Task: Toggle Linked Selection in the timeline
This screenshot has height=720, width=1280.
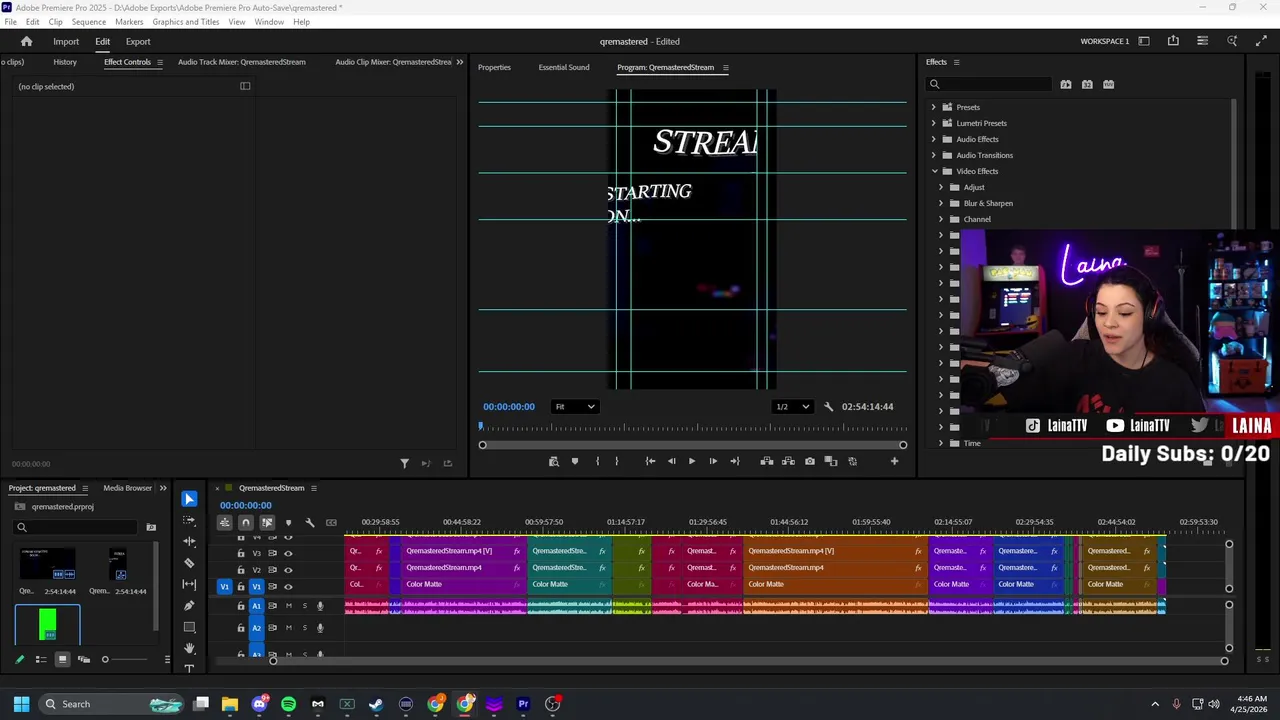Action: 267,522
